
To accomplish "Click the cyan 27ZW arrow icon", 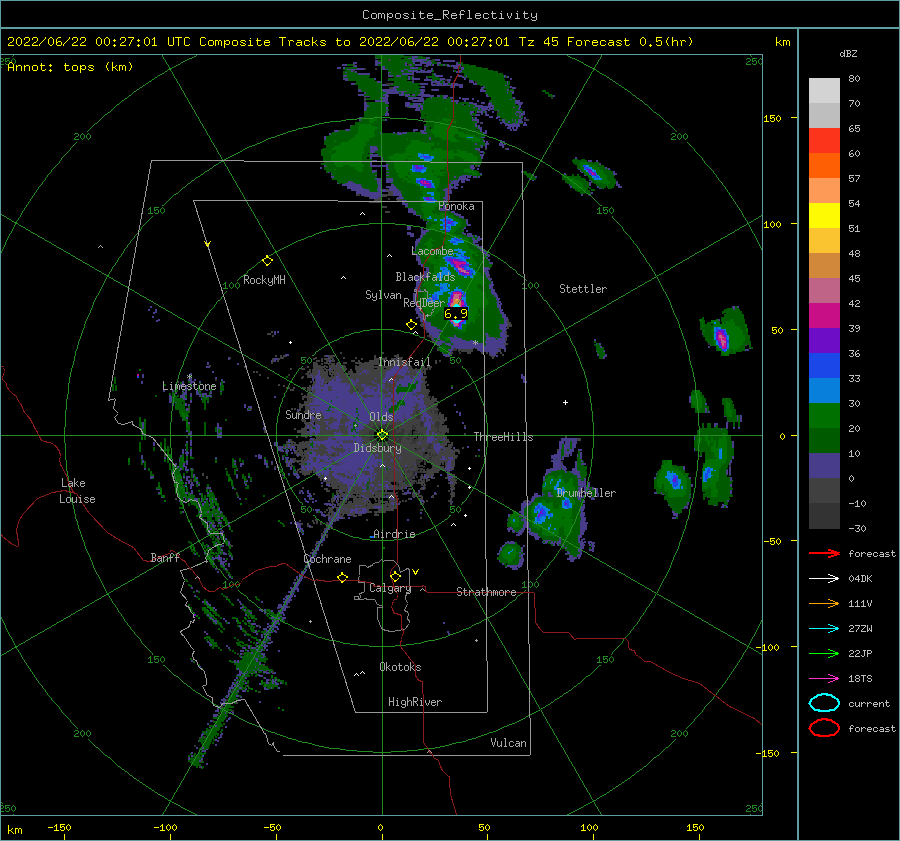I will (824, 629).
